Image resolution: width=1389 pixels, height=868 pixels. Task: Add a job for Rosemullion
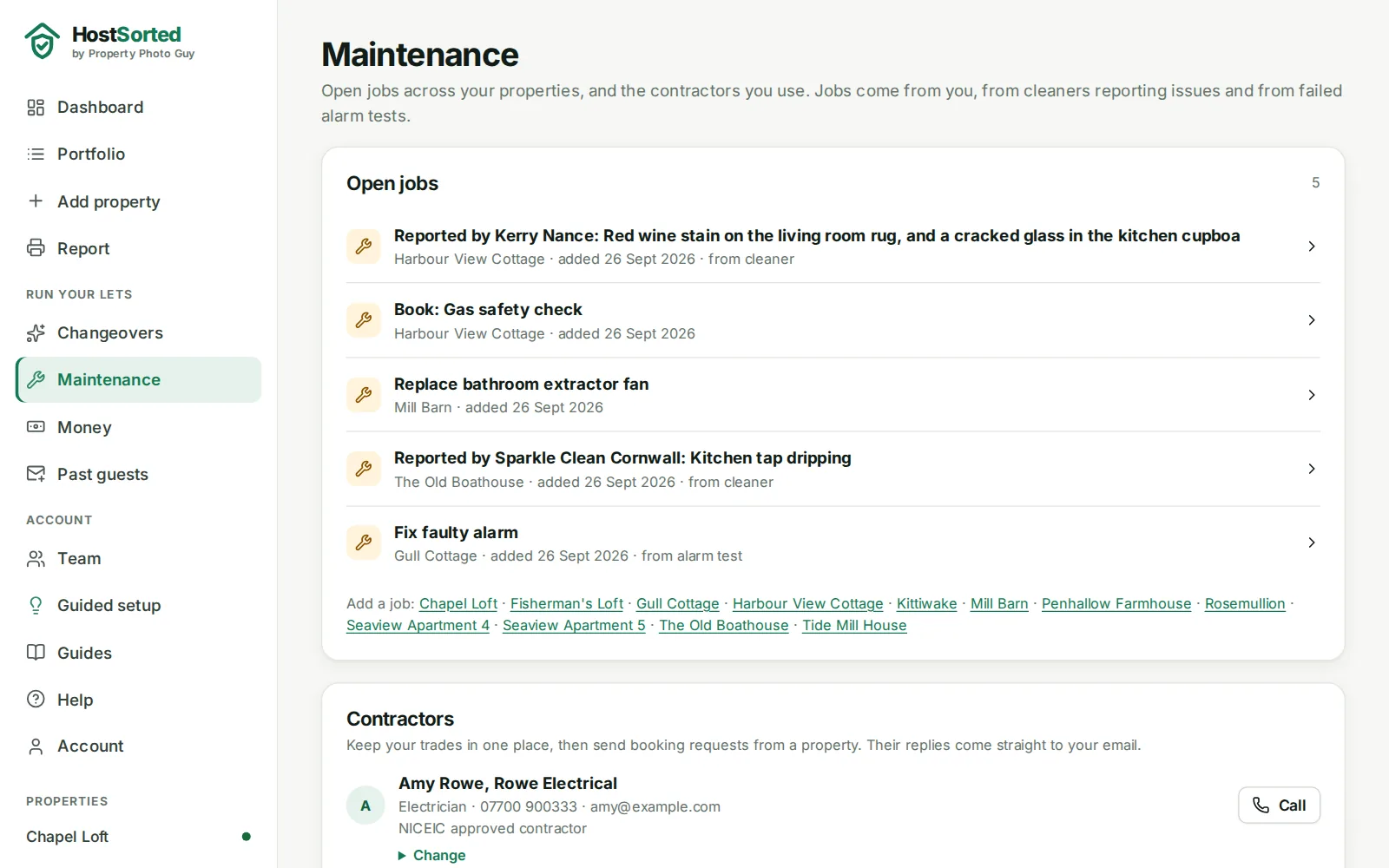point(1245,603)
